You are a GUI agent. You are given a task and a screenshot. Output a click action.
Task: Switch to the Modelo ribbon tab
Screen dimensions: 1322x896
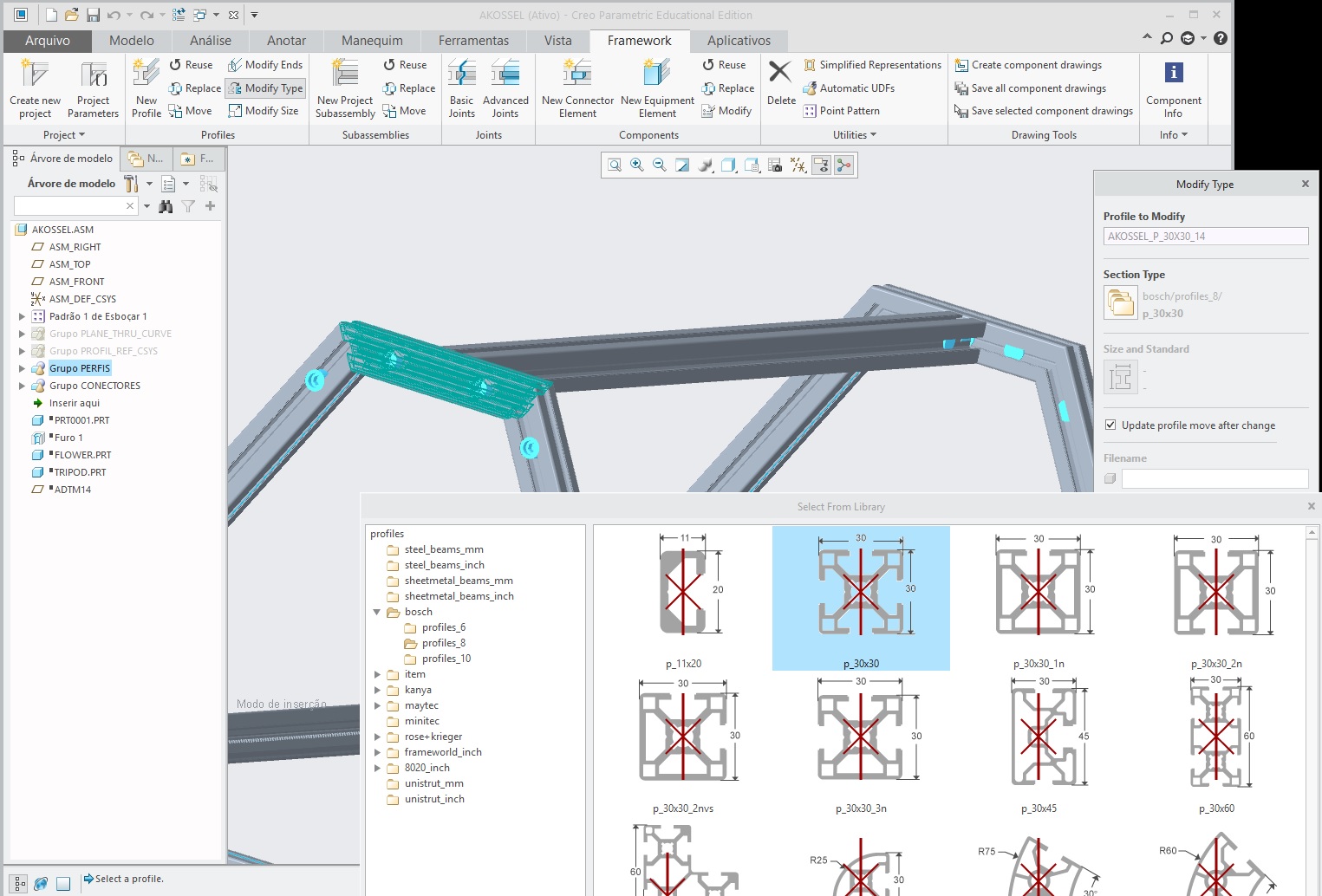[132, 41]
